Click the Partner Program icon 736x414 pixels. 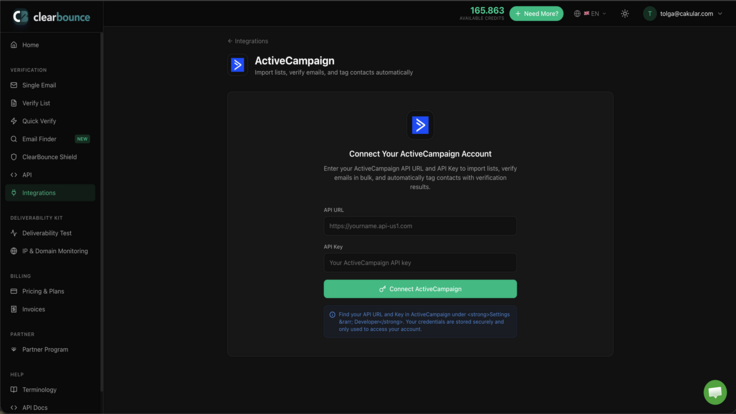(x=14, y=350)
